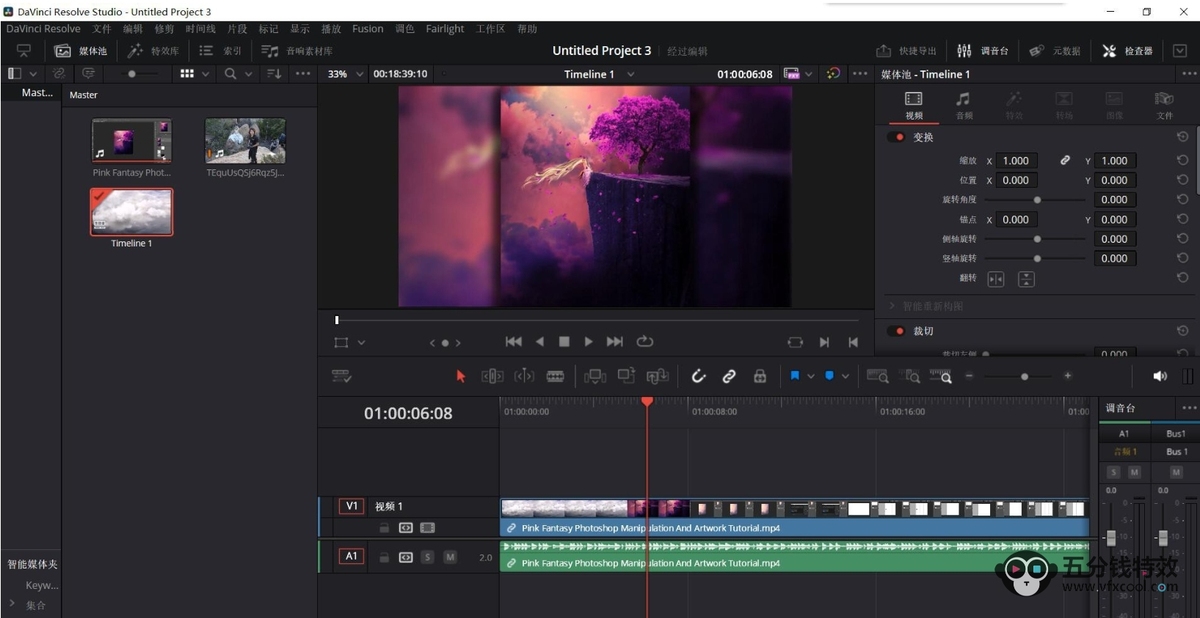Open the 时间线 (Timeline) menu
1200x618 pixels.
coord(200,29)
